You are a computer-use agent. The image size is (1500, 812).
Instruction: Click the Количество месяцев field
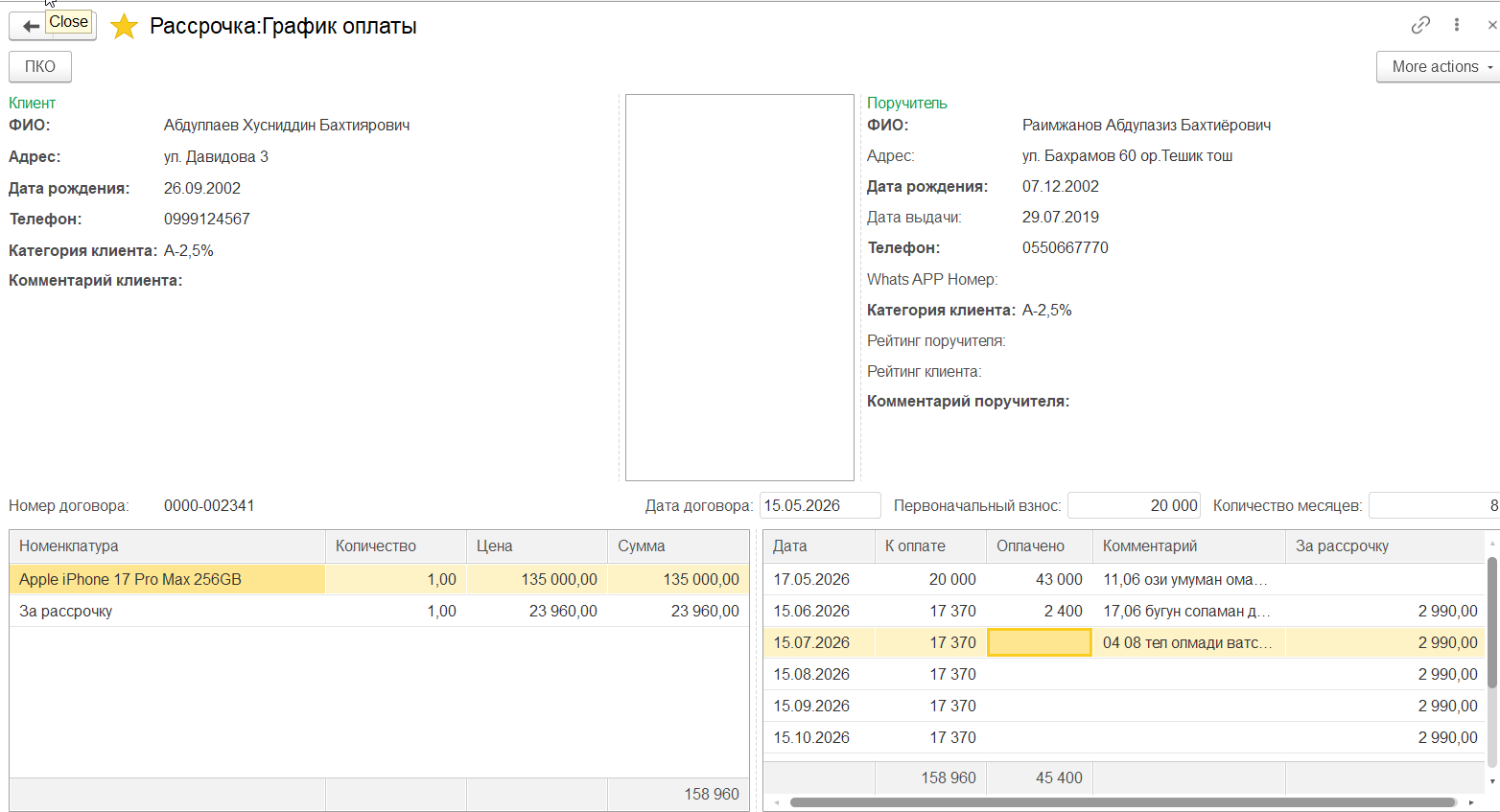1434,505
